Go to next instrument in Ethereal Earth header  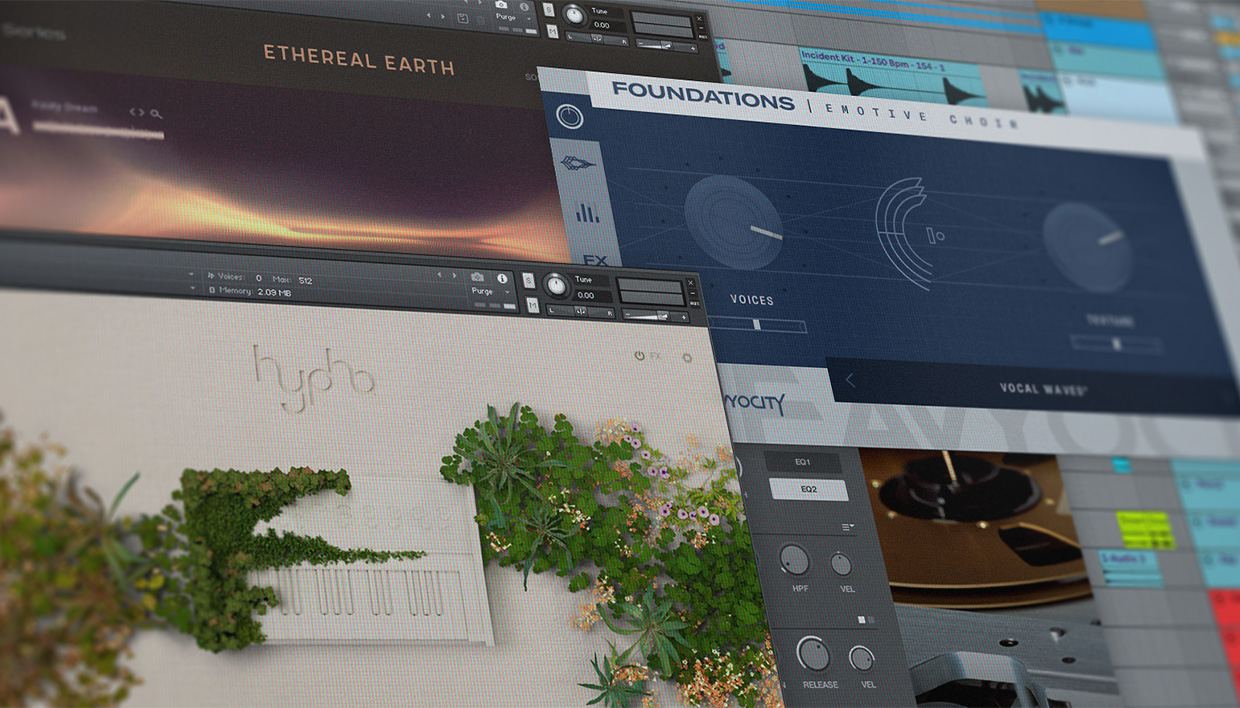click(x=441, y=16)
